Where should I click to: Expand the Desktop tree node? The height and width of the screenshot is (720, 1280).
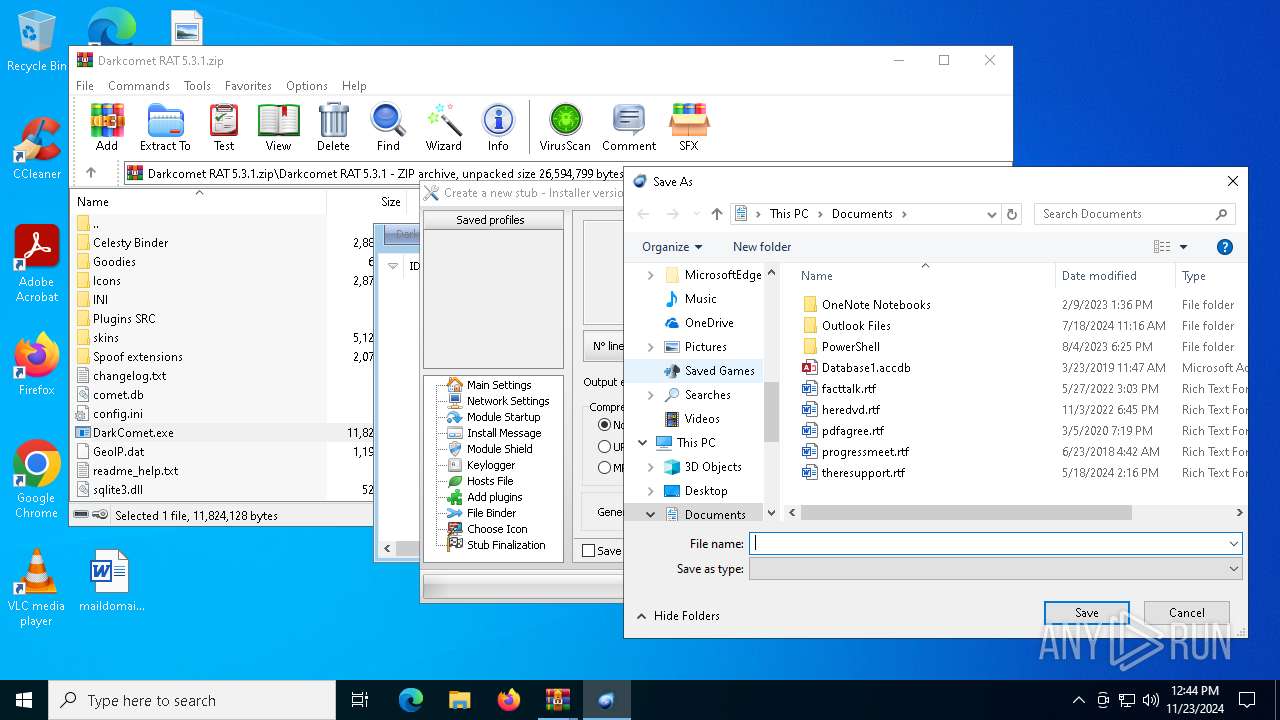pyautogui.click(x=651, y=491)
